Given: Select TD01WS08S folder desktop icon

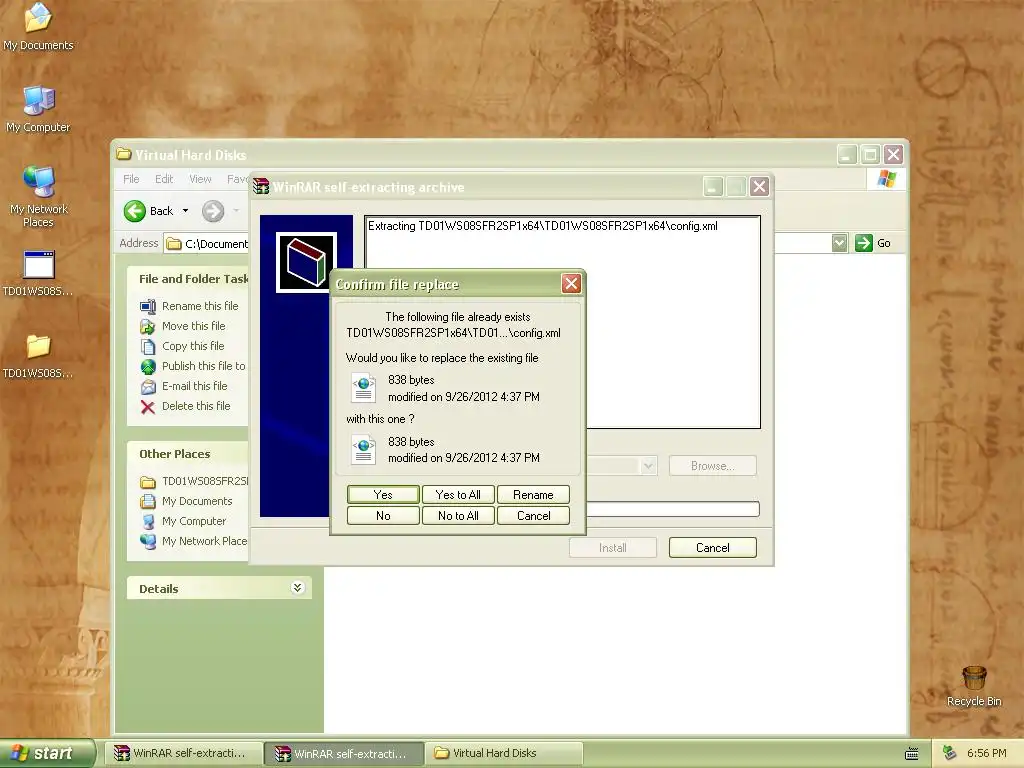Looking at the screenshot, I should click(38, 355).
